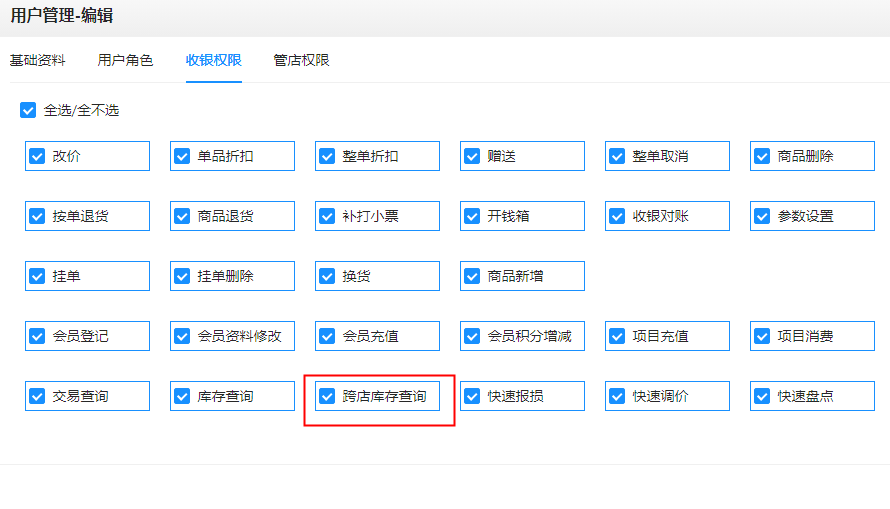890x509 pixels.
Task: Toggle the 全选/全不选 checkbox
Action: point(28,110)
